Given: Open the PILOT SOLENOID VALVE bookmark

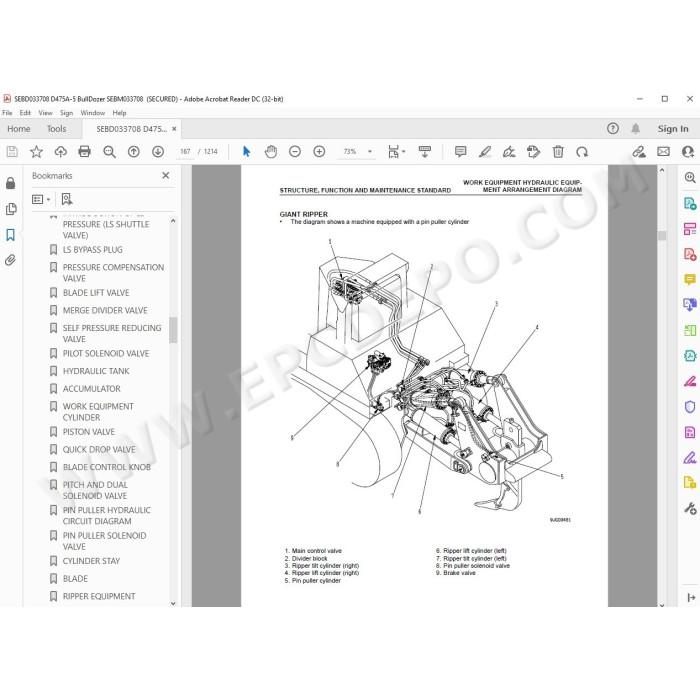Looking at the screenshot, I should (x=106, y=354).
